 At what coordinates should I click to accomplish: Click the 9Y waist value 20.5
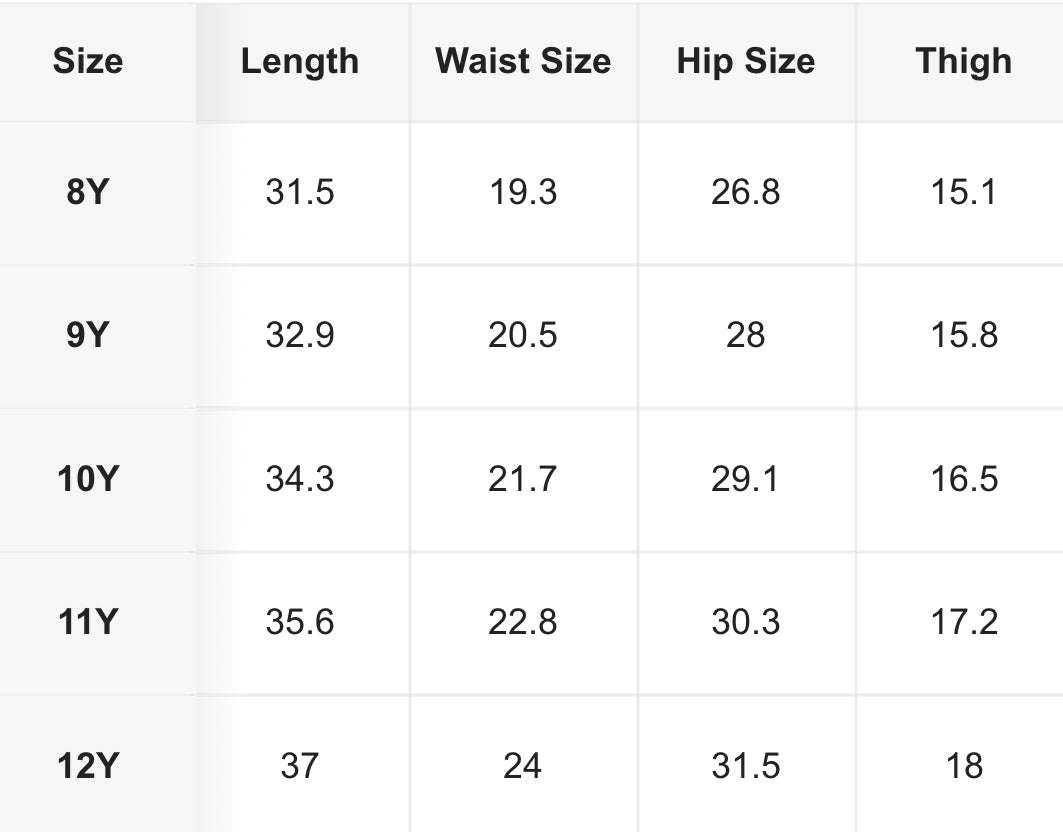523,335
